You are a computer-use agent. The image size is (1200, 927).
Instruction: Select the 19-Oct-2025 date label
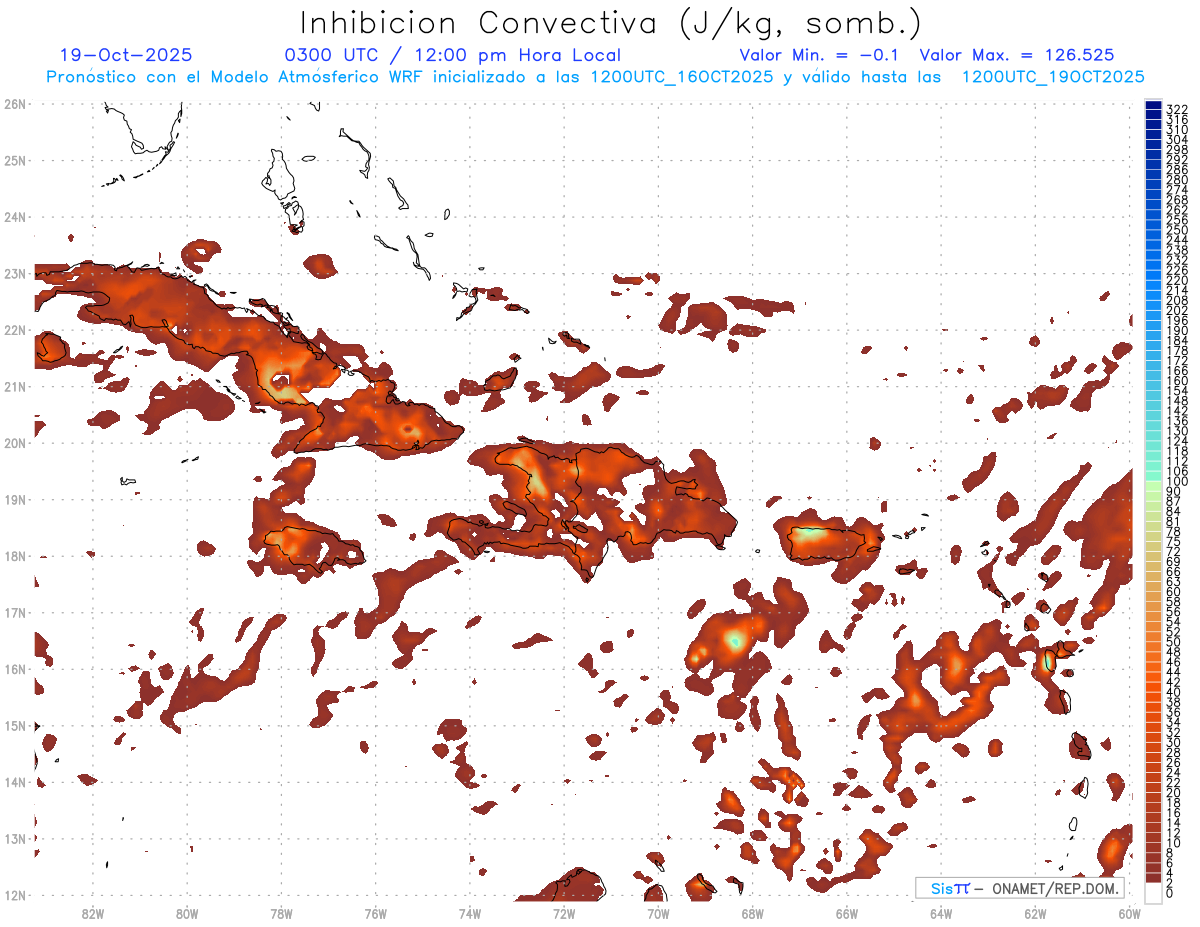point(126,56)
